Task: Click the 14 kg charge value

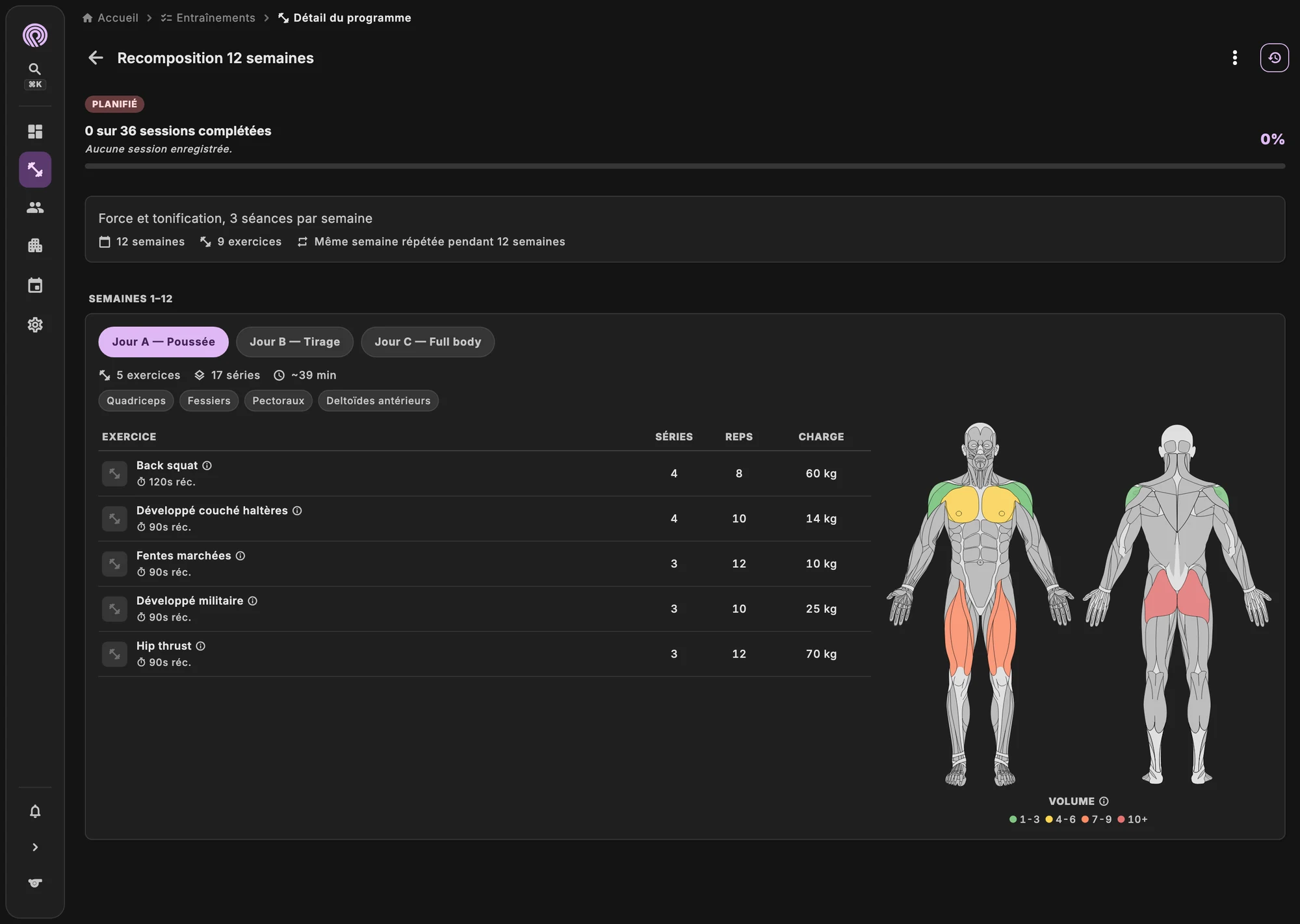Action: tap(821, 519)
